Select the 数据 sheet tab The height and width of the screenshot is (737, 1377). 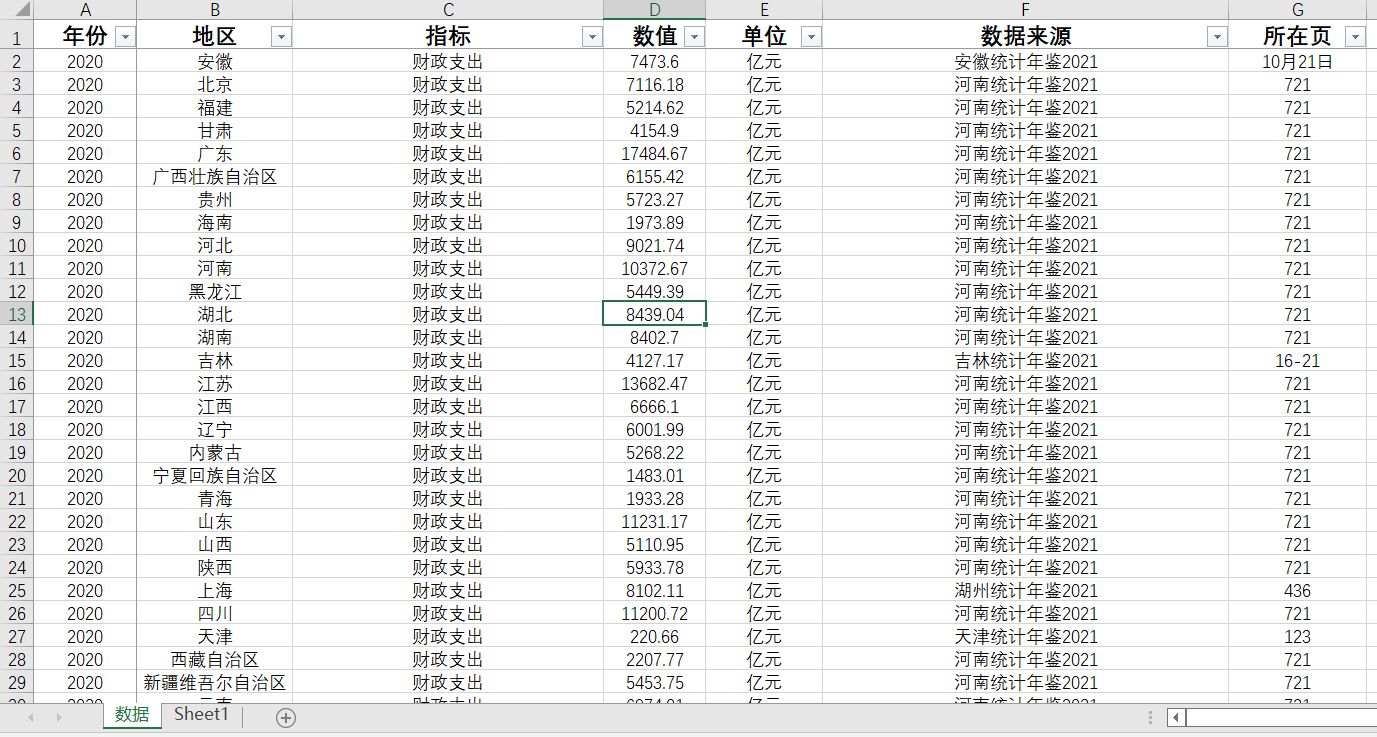132,715
